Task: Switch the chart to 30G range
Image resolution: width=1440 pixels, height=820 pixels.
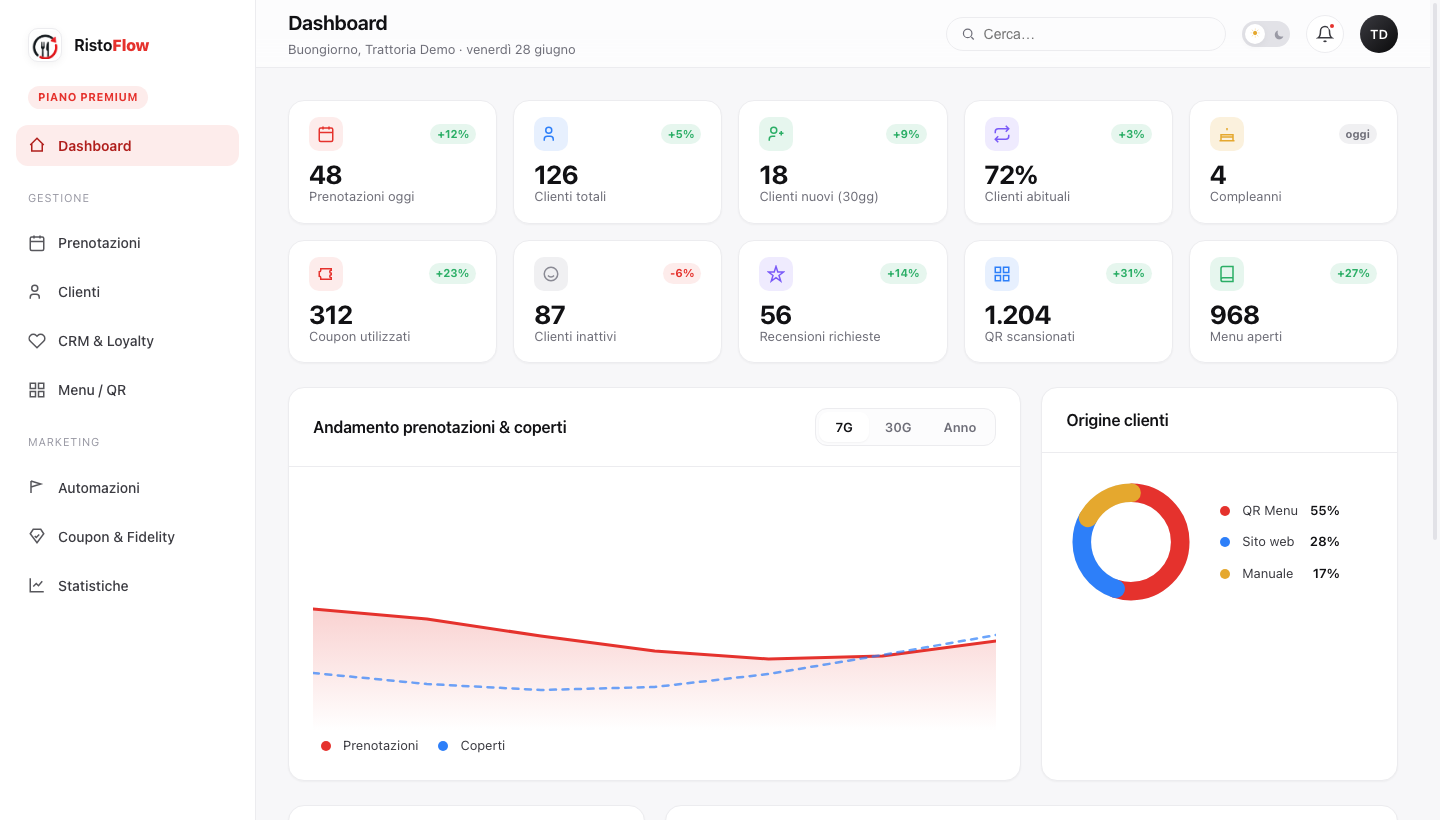Action: point(898,427)
